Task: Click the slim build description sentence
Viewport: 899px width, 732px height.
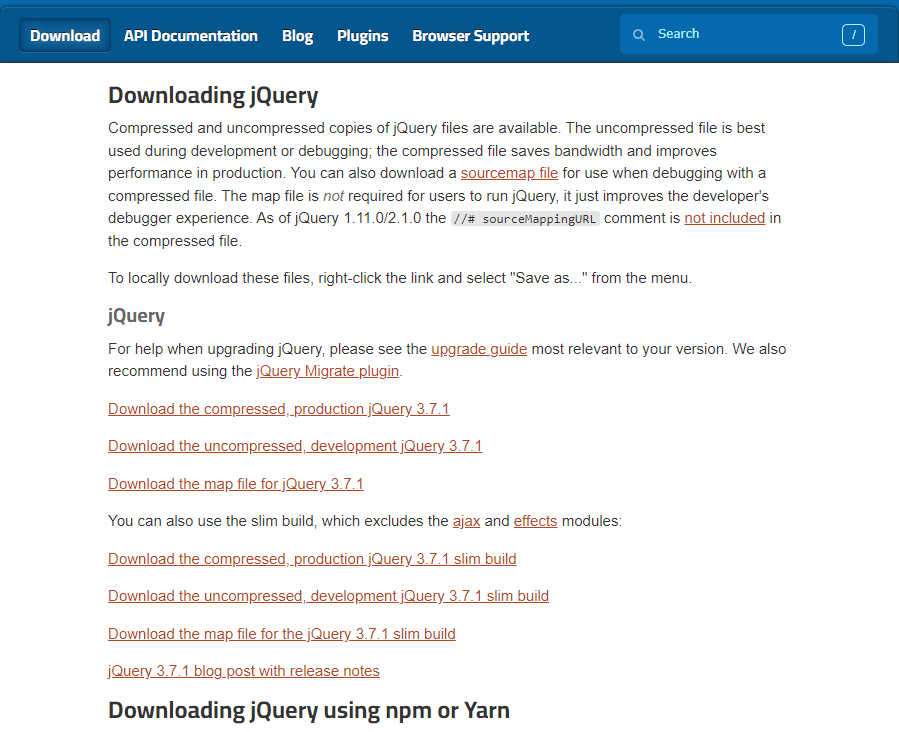Action: [365, 521]
